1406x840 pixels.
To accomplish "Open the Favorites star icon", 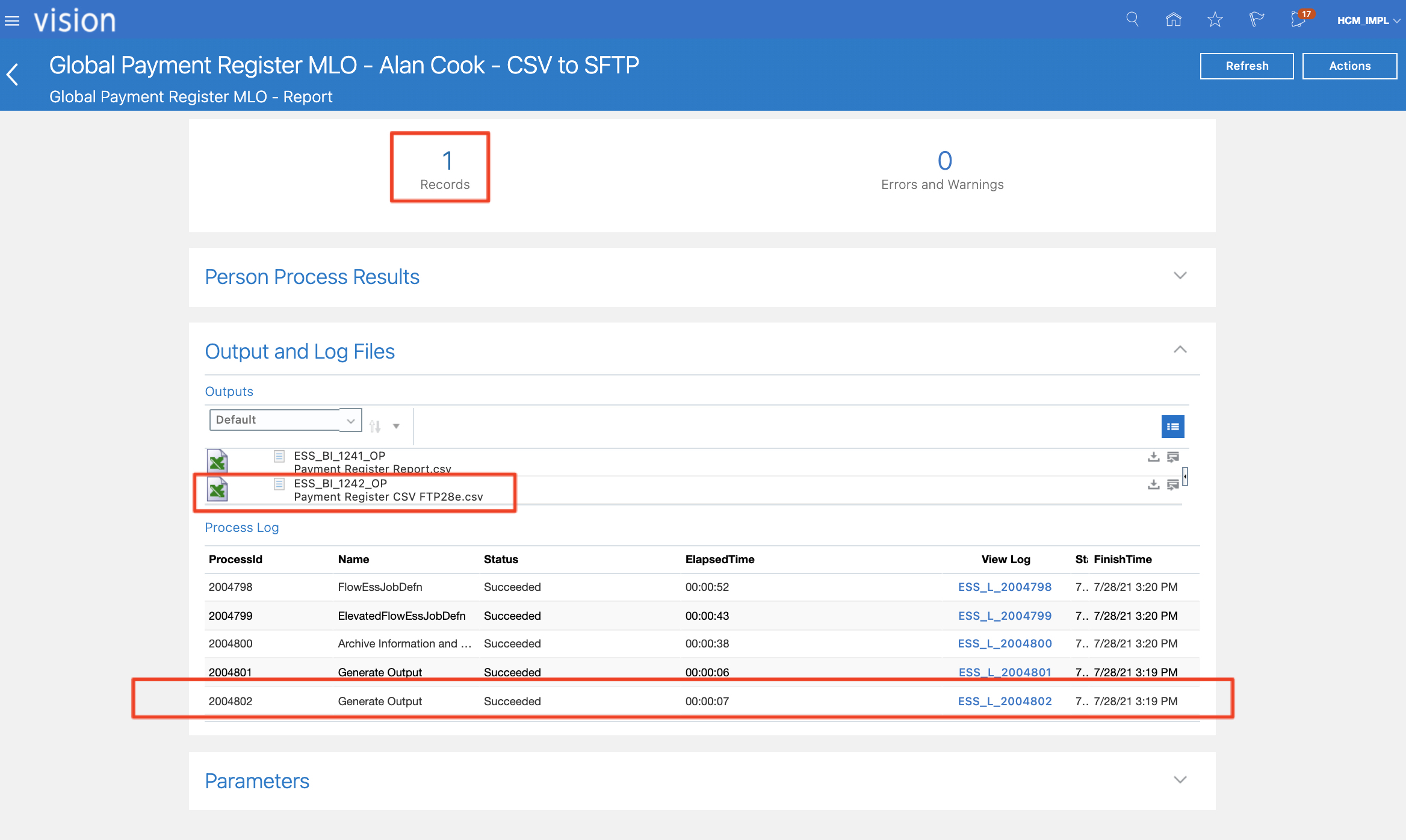I will point(1215,20).
